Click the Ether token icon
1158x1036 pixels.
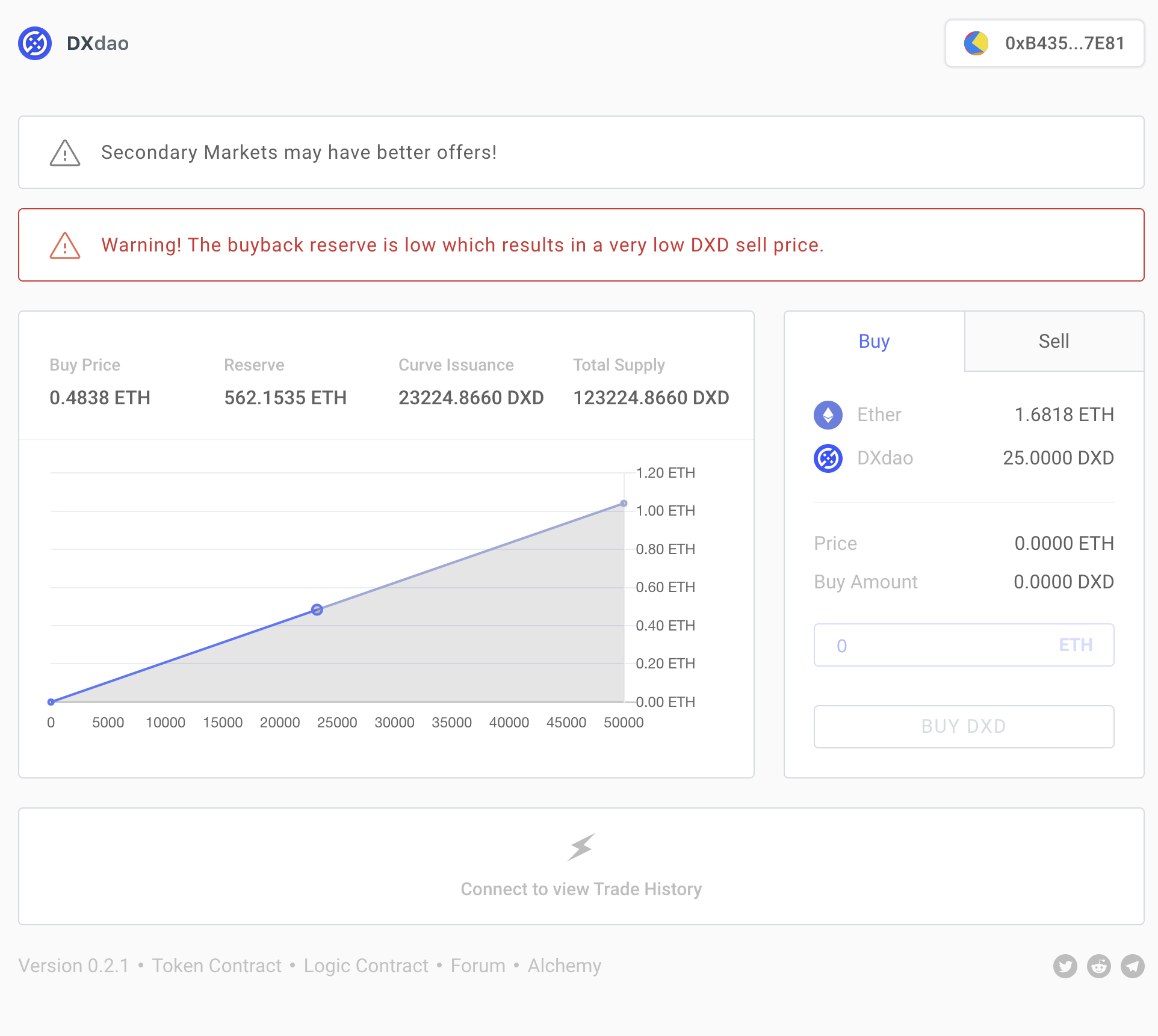coord(828,415)
